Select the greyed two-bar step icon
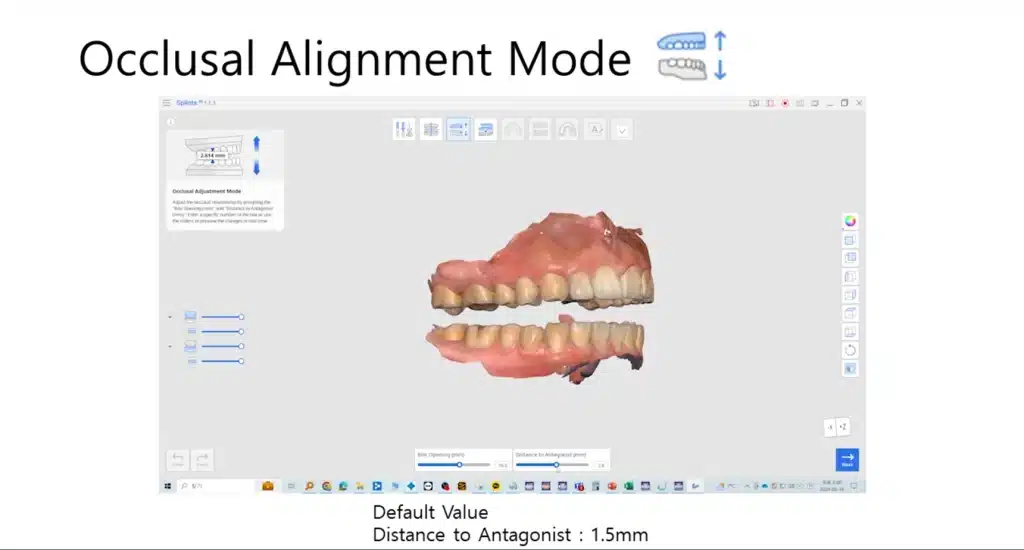The width and height of the screenshot is (1024, 550). point(540,129)
